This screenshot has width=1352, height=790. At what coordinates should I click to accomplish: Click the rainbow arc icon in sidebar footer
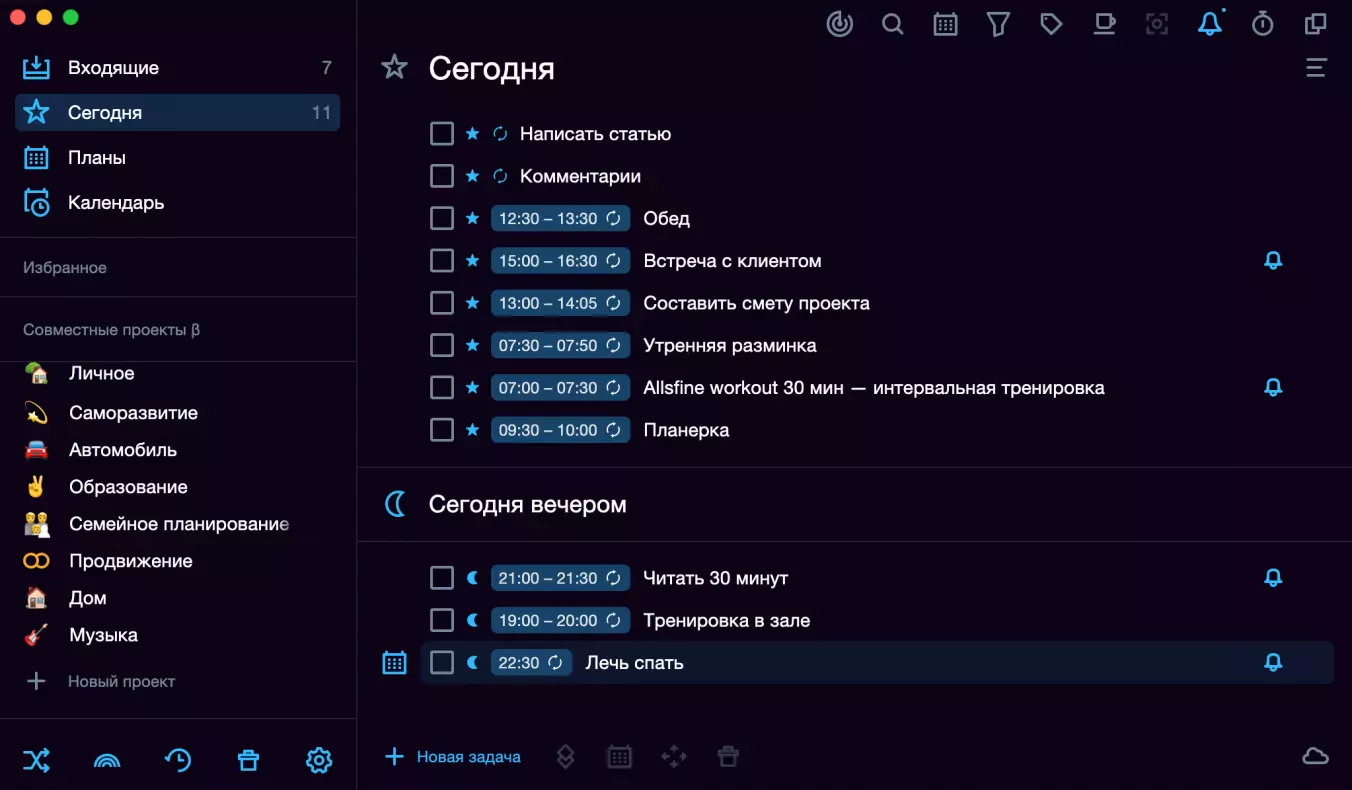click(107, 761)
